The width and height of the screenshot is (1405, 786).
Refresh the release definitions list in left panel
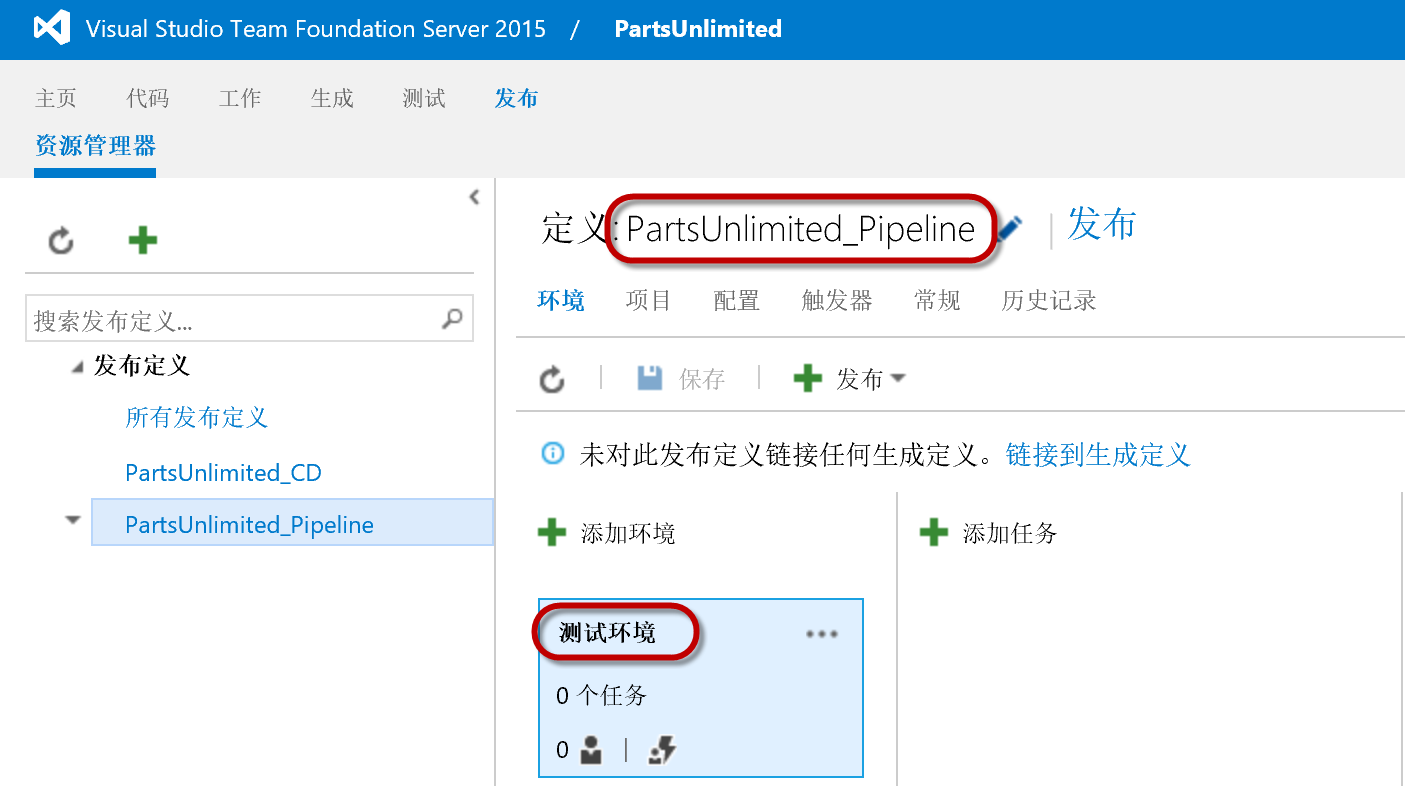click(x=61, y=240)
